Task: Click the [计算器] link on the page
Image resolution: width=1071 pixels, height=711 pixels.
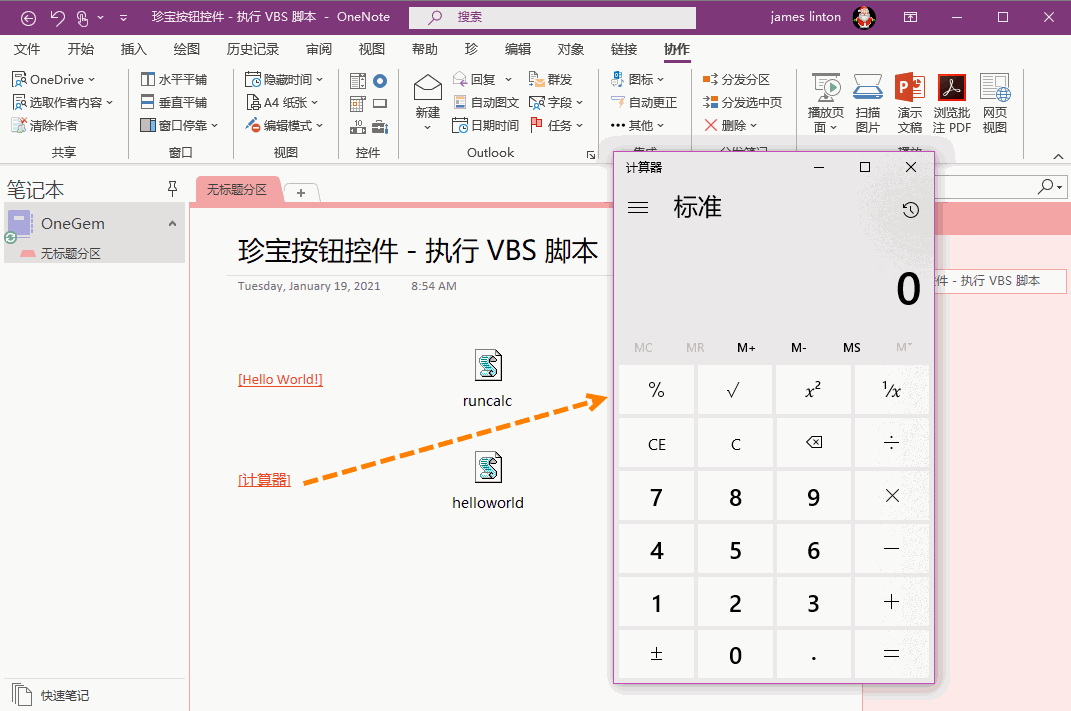Action: tap(264, 480)
